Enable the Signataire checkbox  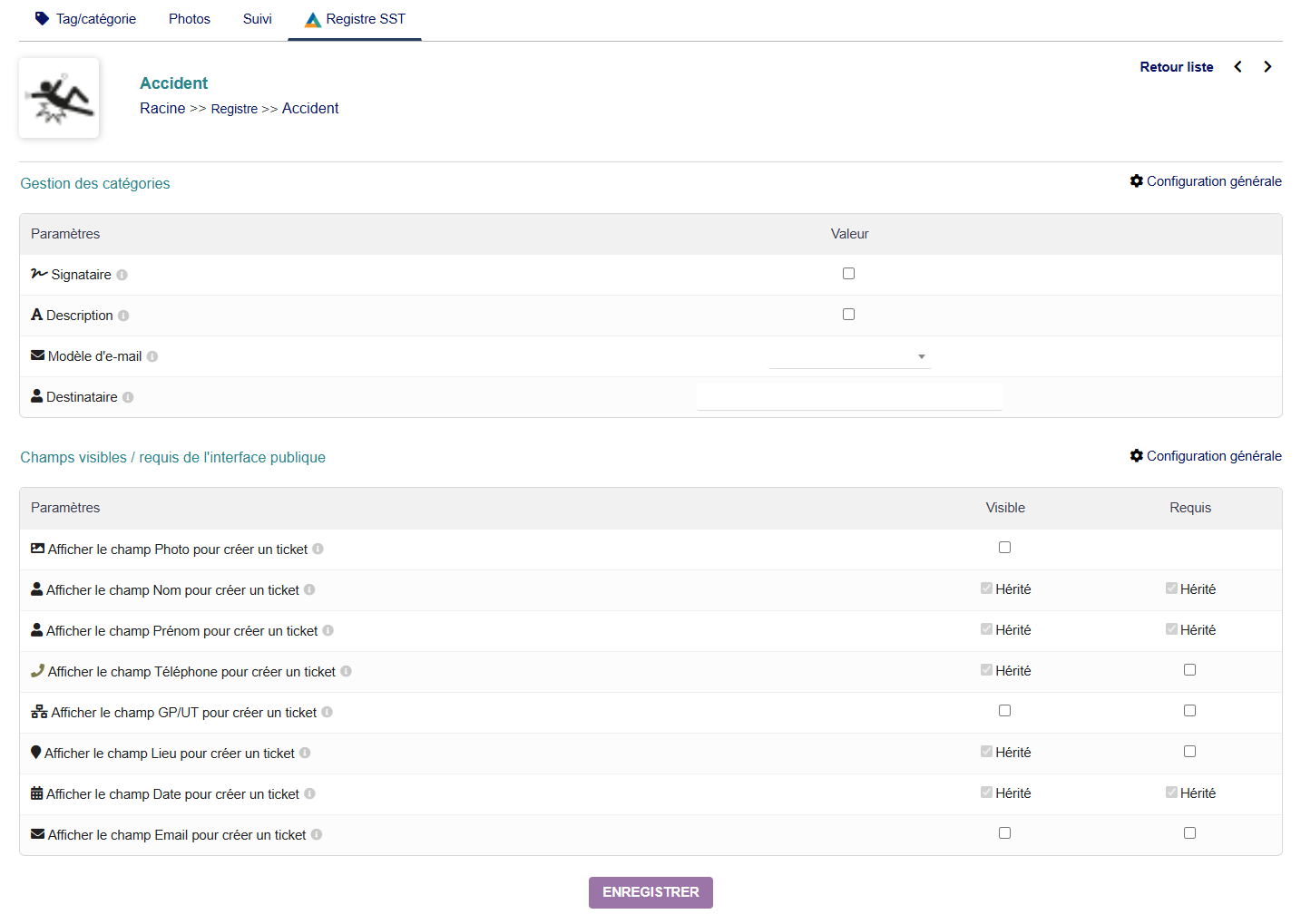tap(848, 274)
